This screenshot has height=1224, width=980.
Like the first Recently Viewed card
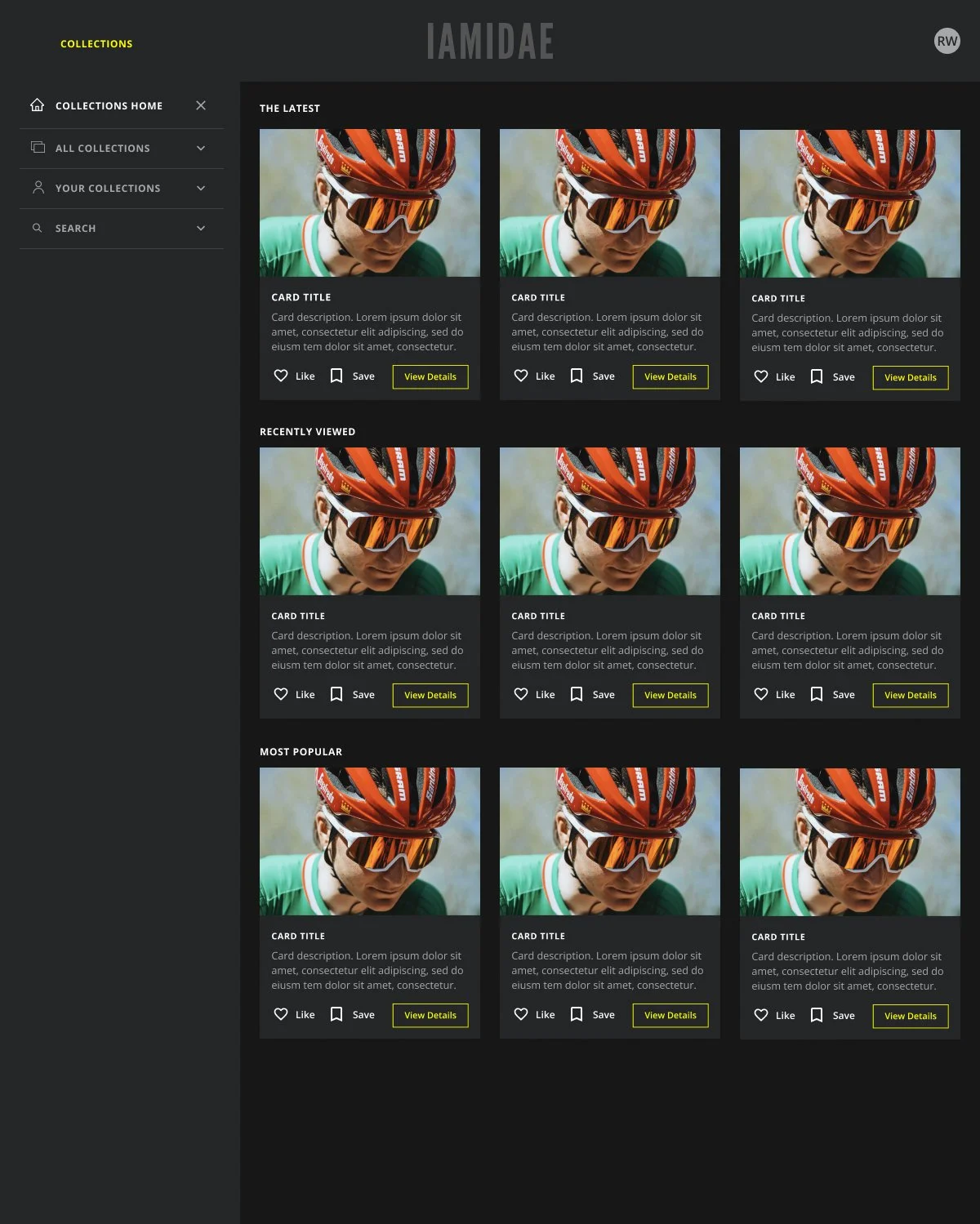coord(294,694)
